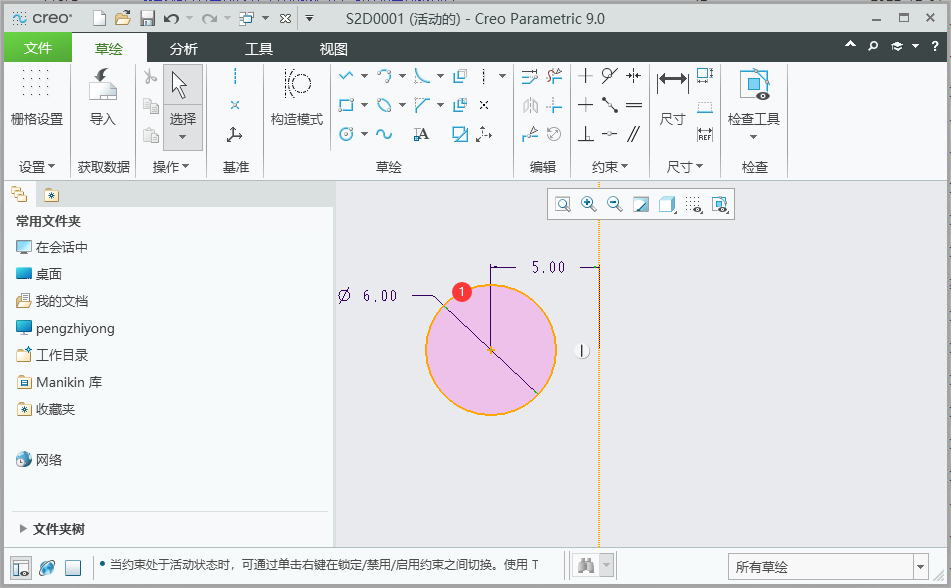Apply the Vertical constraint
Image resolution: width=951 pixels, height=588 pixels.
coord(585,76)
